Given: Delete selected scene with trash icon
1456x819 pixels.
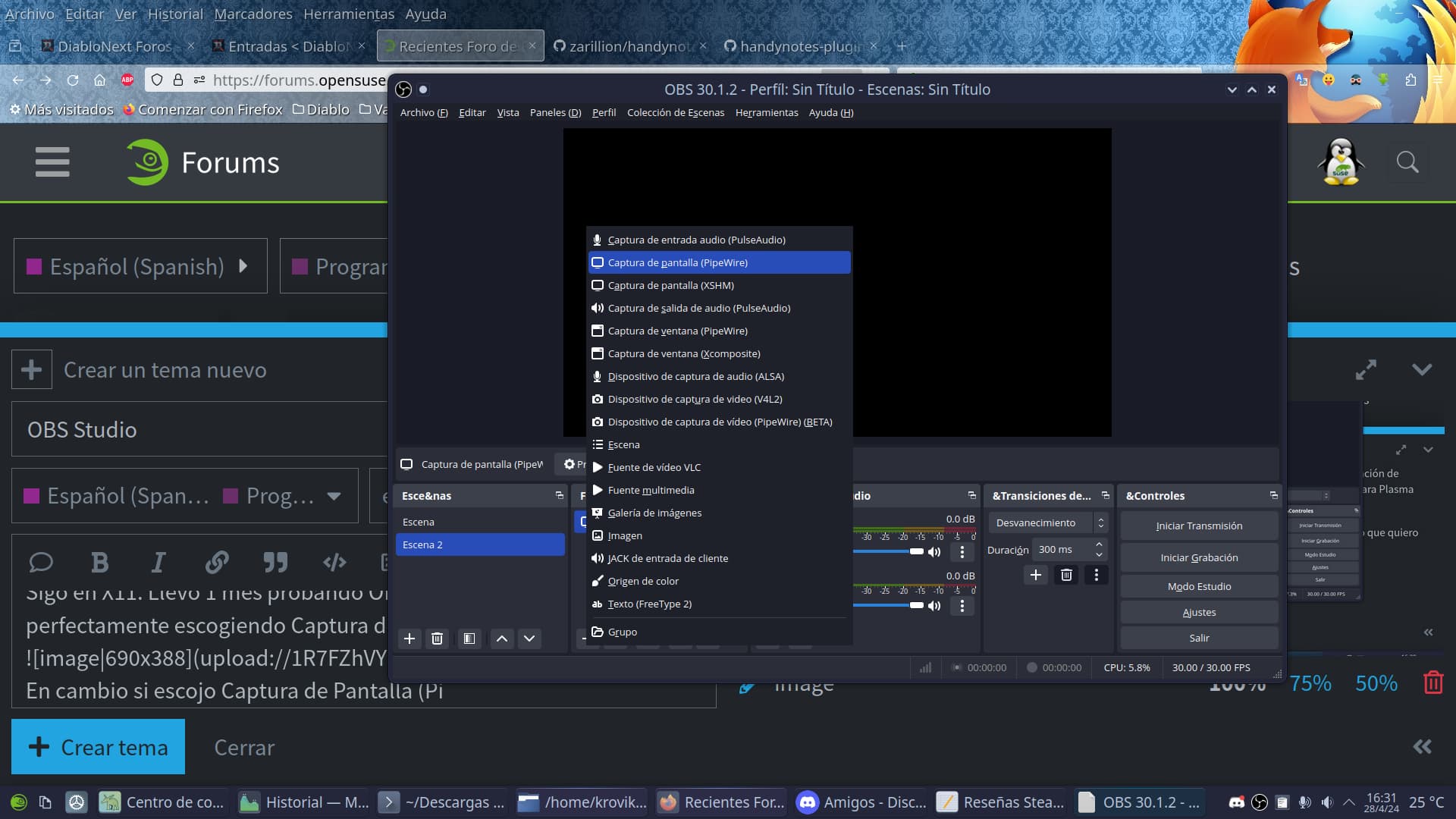Looking at the screenshot, I should 437,639.
